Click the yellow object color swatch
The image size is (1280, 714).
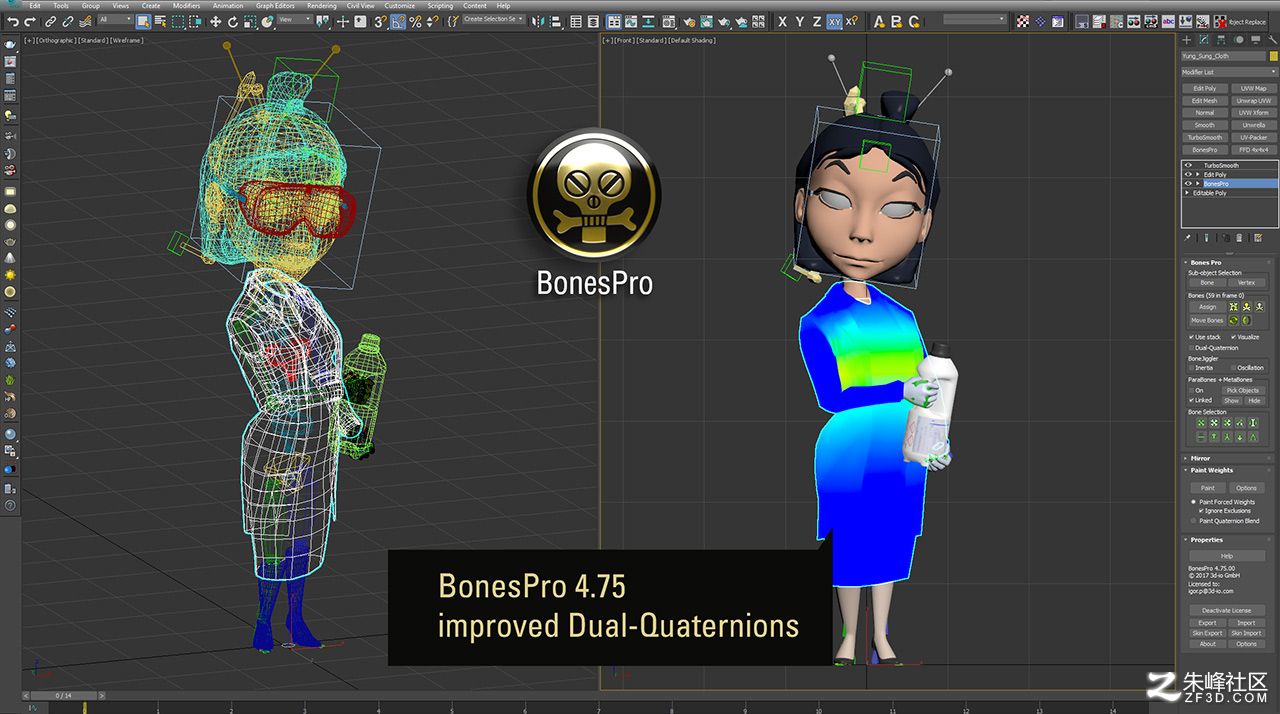[1273, 56]
